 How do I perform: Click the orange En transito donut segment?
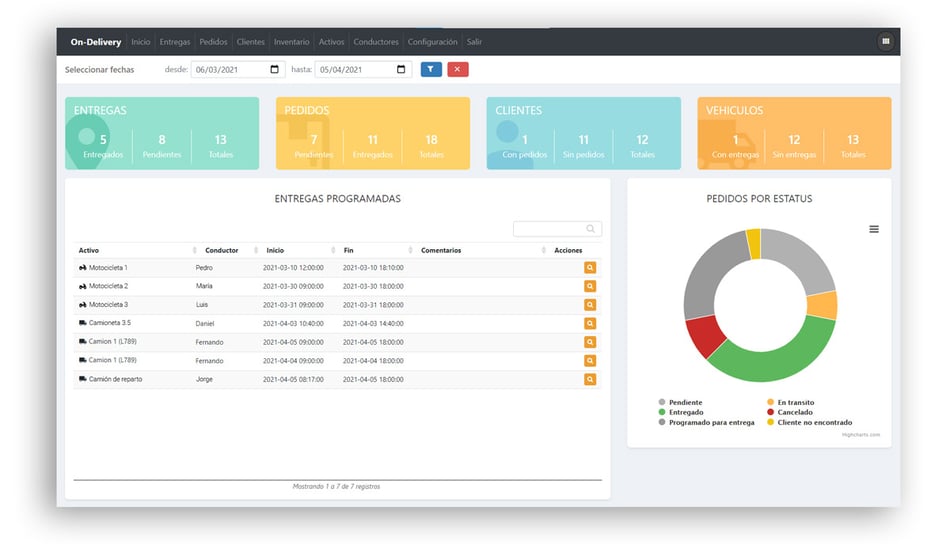(x=823, y=305)
